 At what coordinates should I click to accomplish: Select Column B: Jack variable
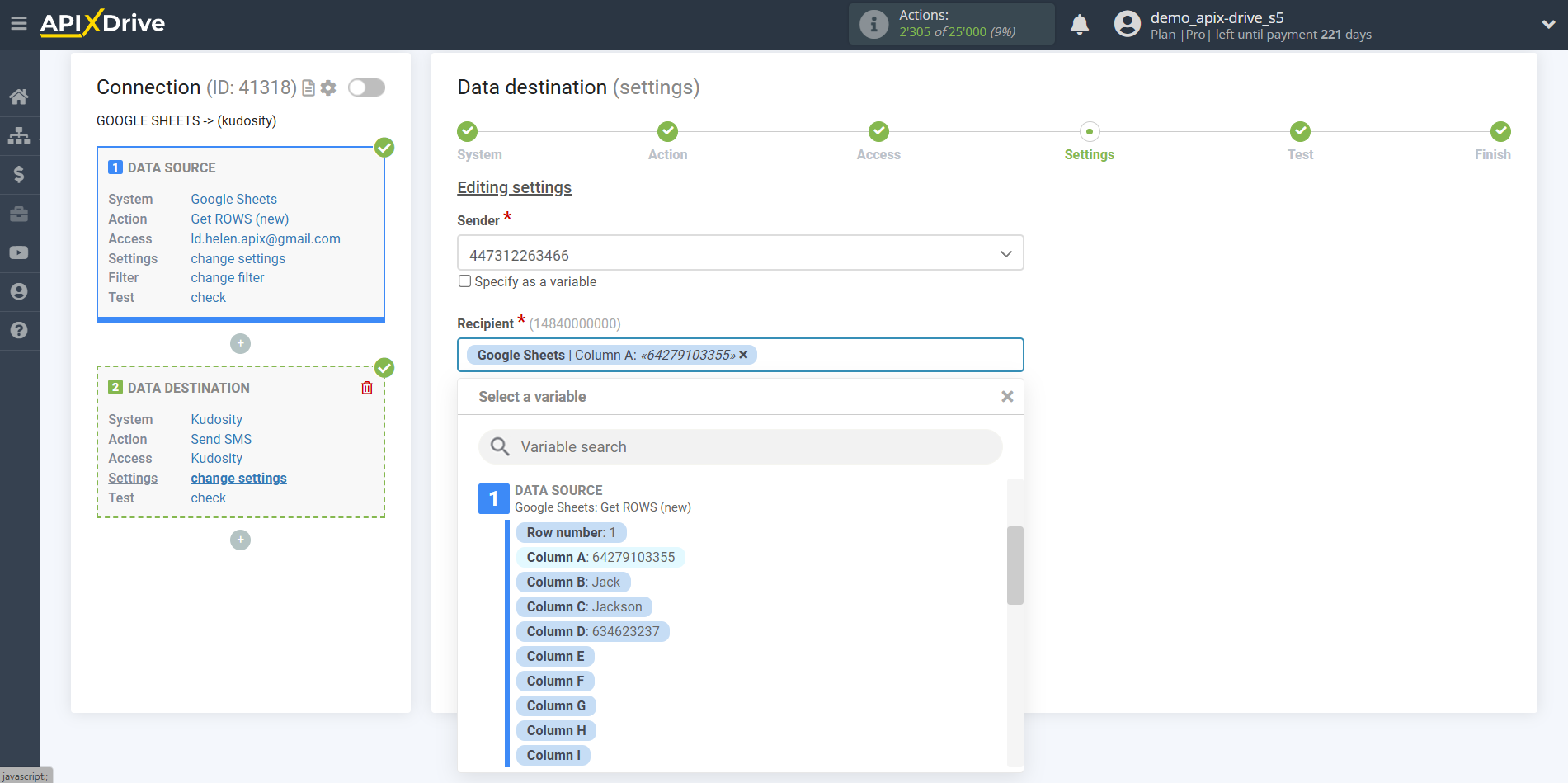(x=573, y=582)
